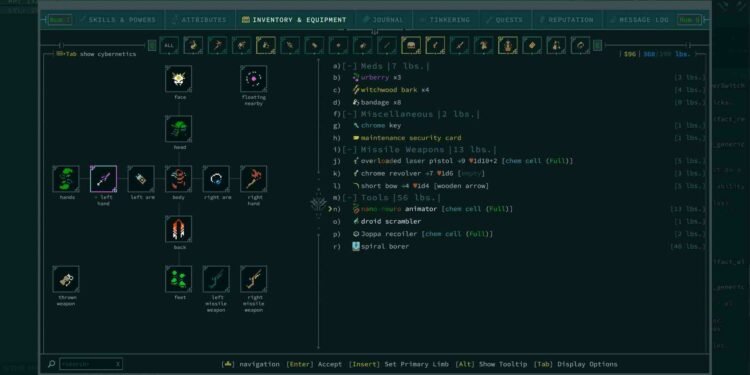Screen dimensions: 750x375
Task: Open the Message Log tab
Action: click(639, 20)
